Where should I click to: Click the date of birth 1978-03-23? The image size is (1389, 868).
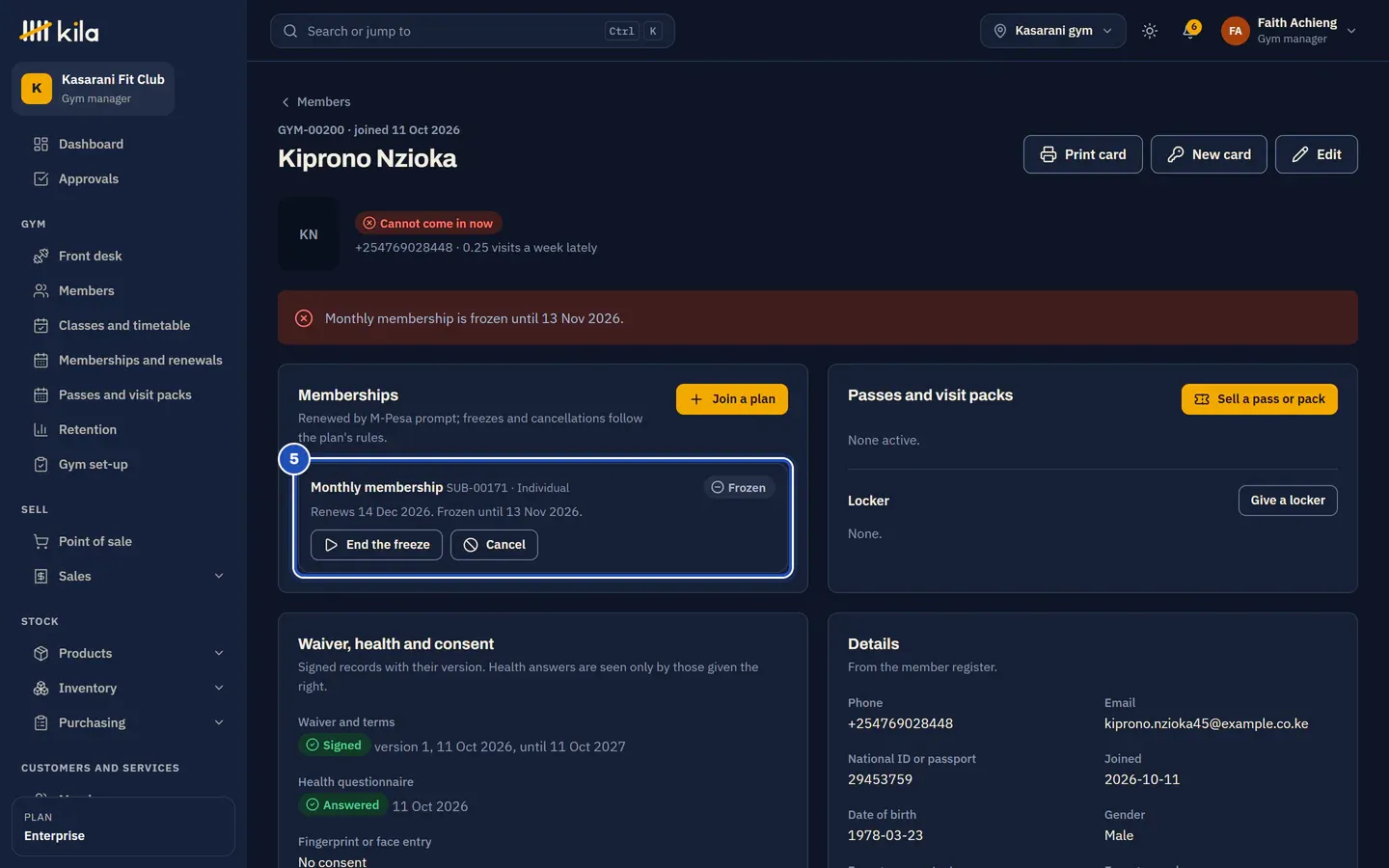coord(885,835)
